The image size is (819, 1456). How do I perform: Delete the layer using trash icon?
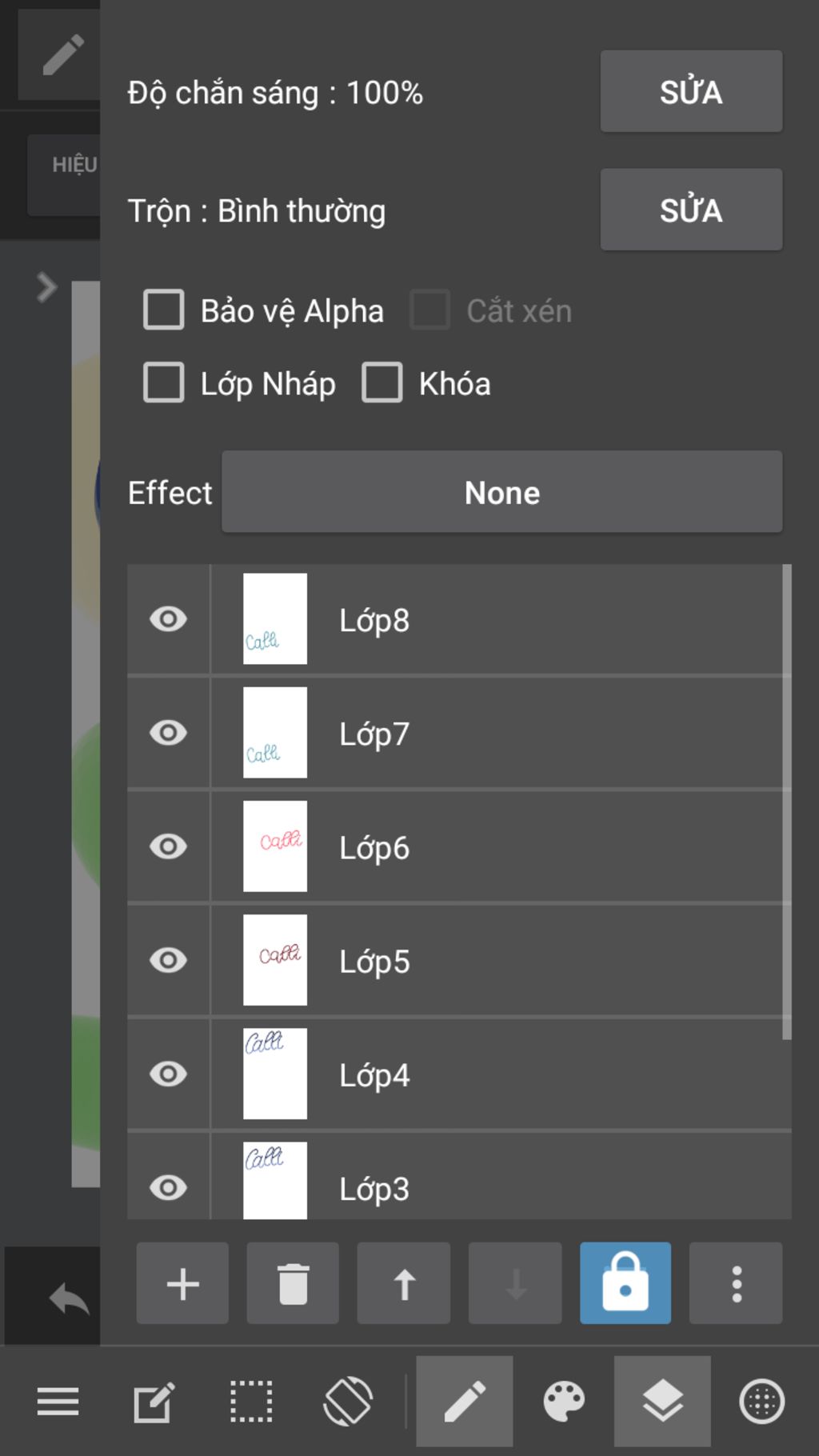(293, 1283)
